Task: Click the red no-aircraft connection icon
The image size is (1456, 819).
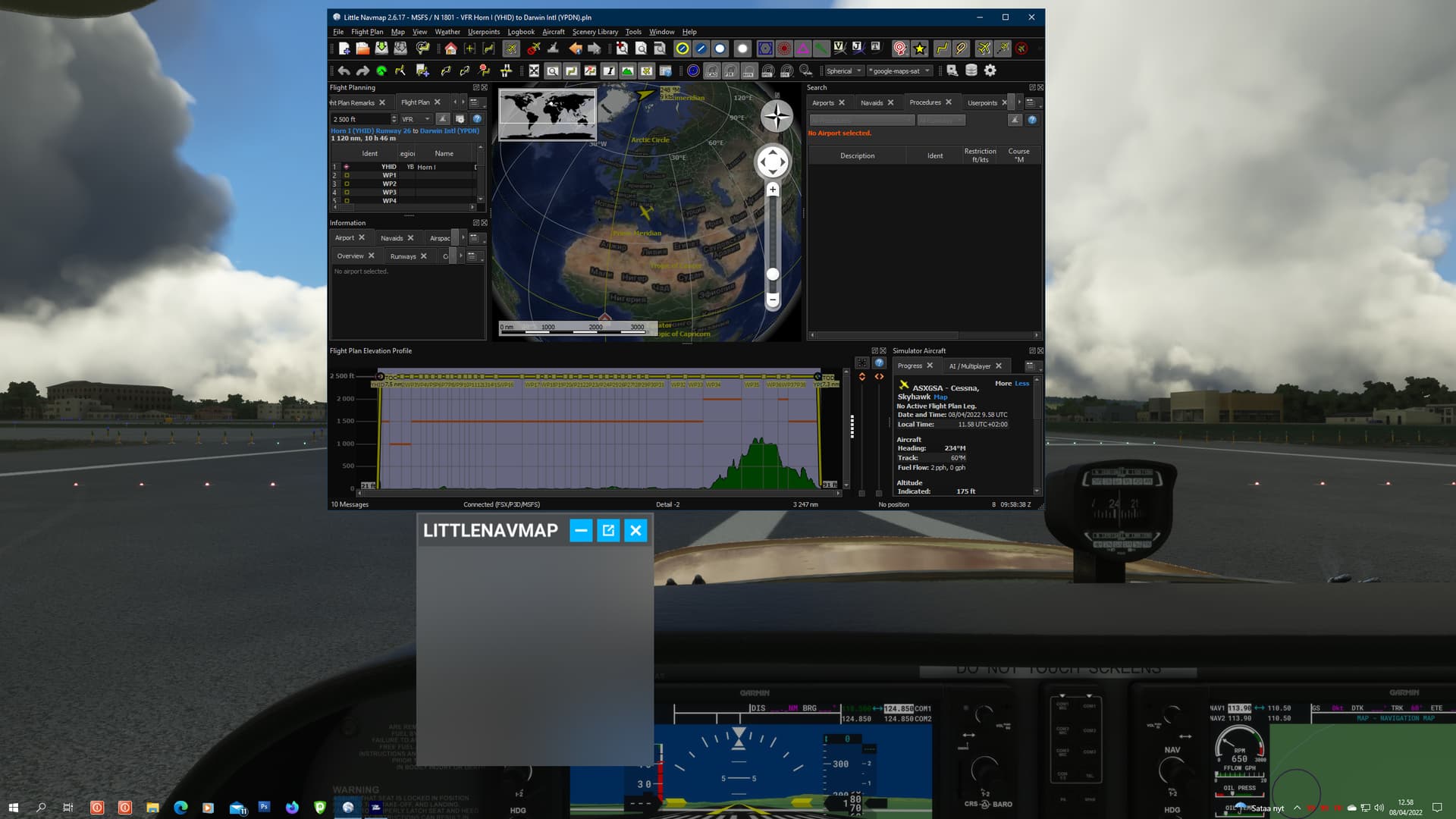Action: tap(1022, 49)
